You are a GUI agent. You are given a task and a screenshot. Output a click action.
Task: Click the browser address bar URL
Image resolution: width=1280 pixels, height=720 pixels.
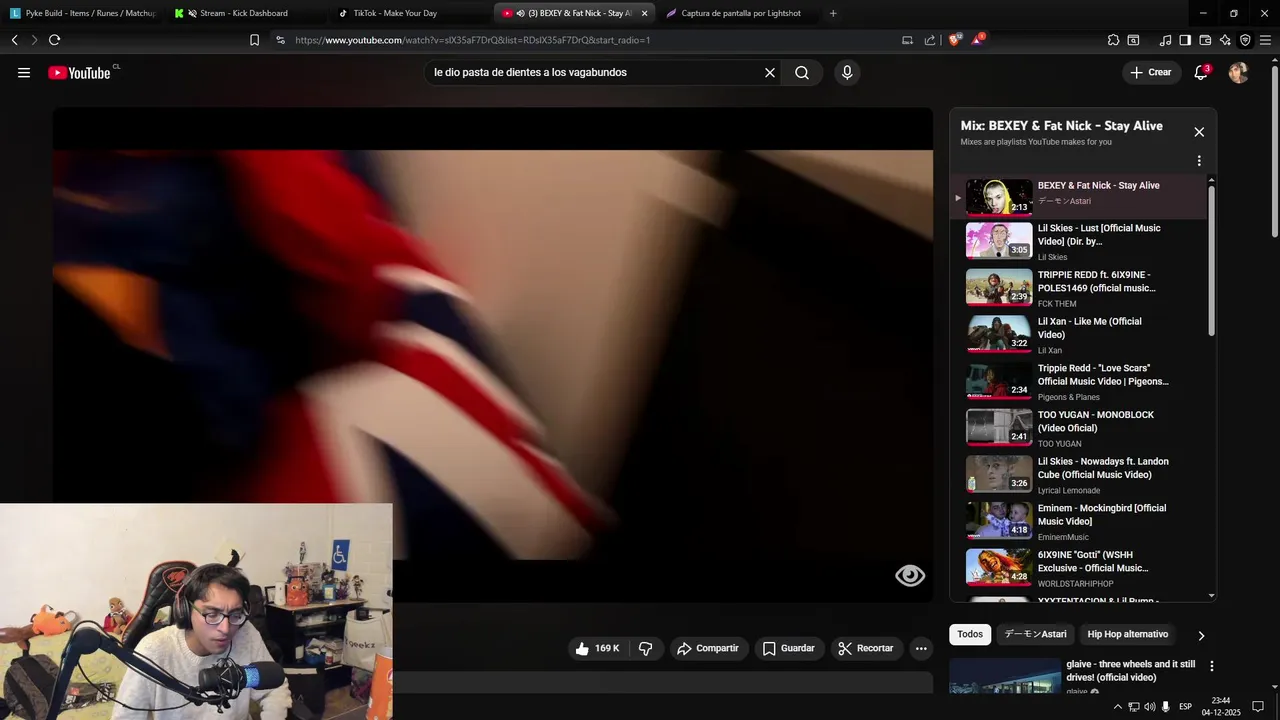(x=473, y=40)
